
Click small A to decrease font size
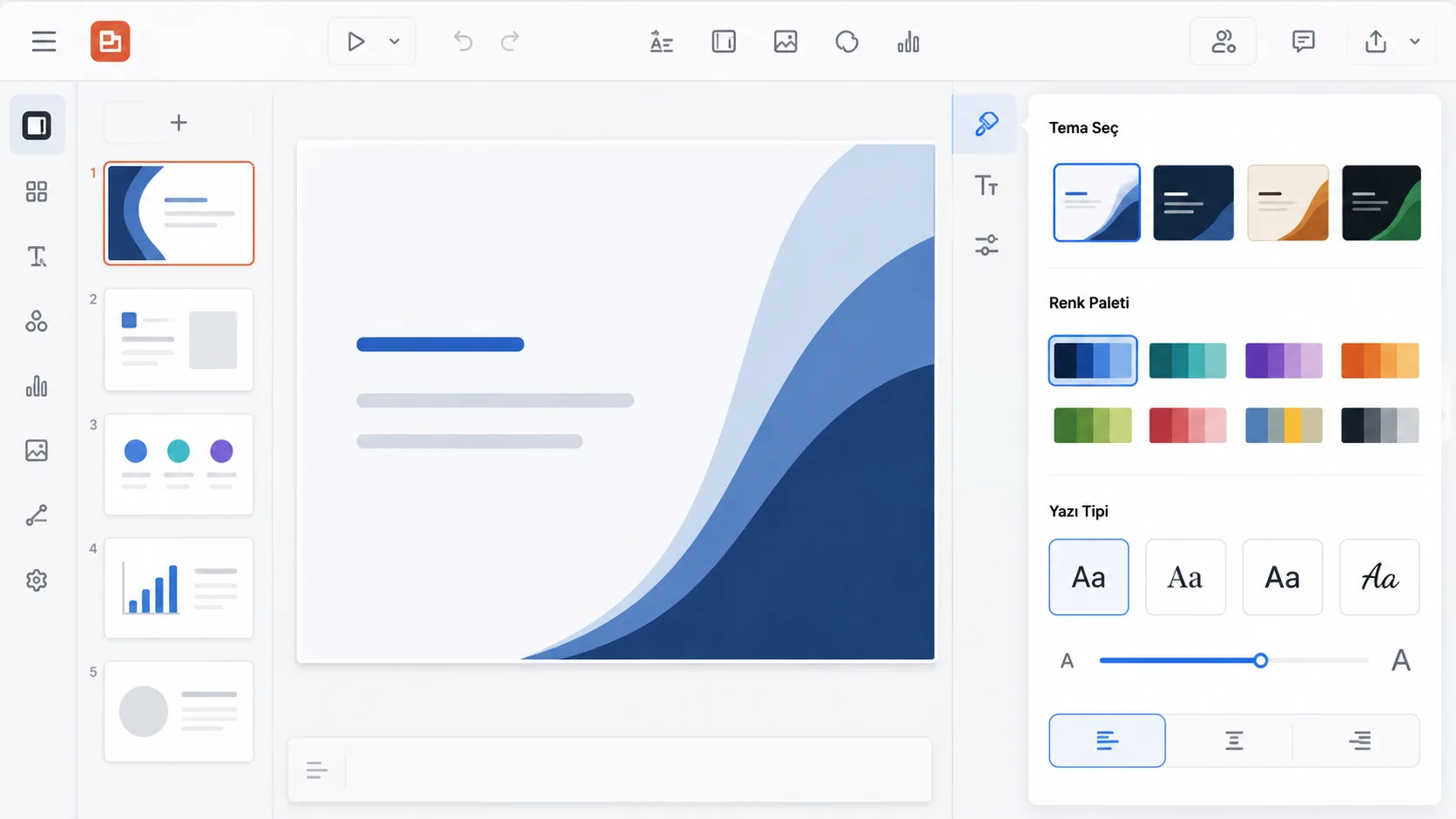[1067, 661]
